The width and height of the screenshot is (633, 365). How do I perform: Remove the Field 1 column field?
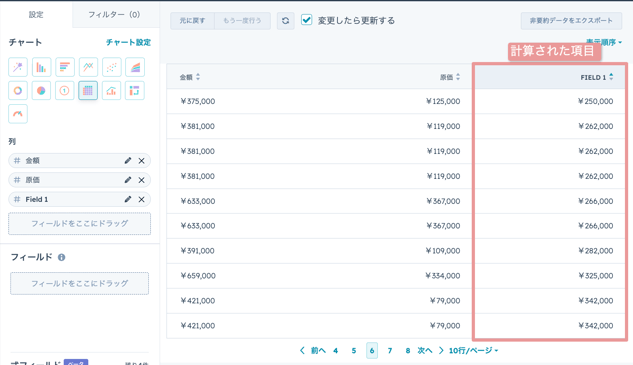[141, 199]
